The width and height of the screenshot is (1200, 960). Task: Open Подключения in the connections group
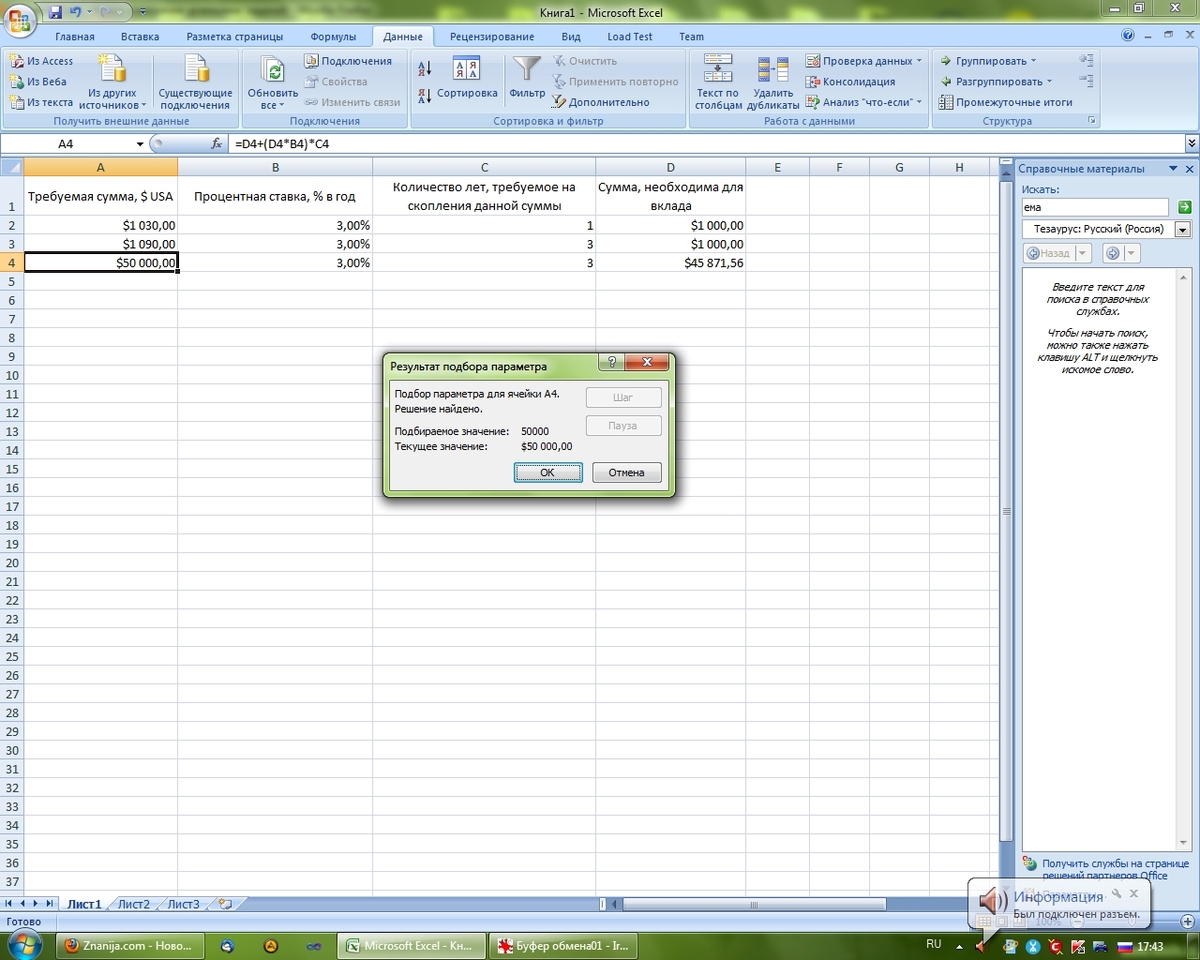click(x=348, y=61)
